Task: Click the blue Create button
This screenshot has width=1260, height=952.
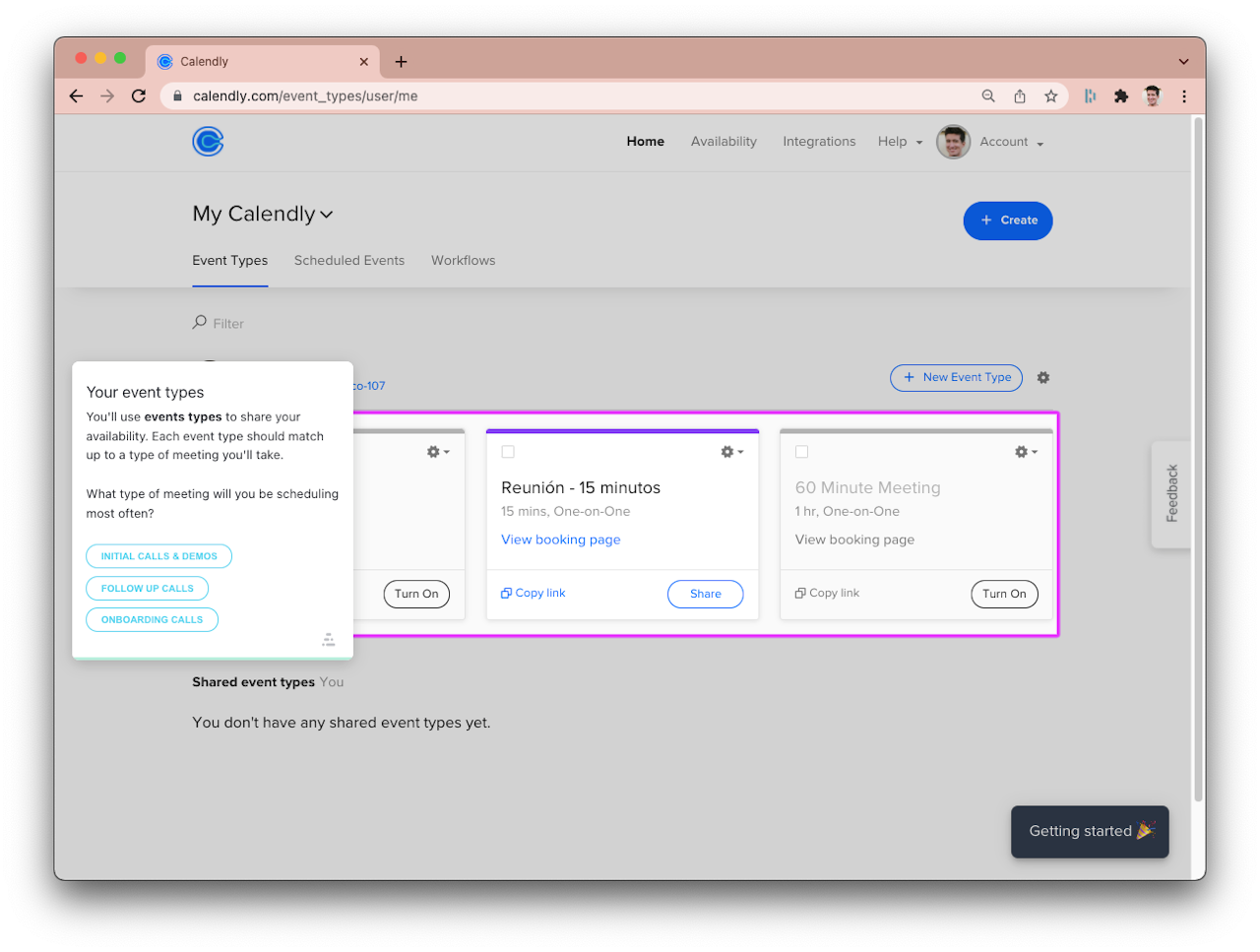Action: point(1008,221)
